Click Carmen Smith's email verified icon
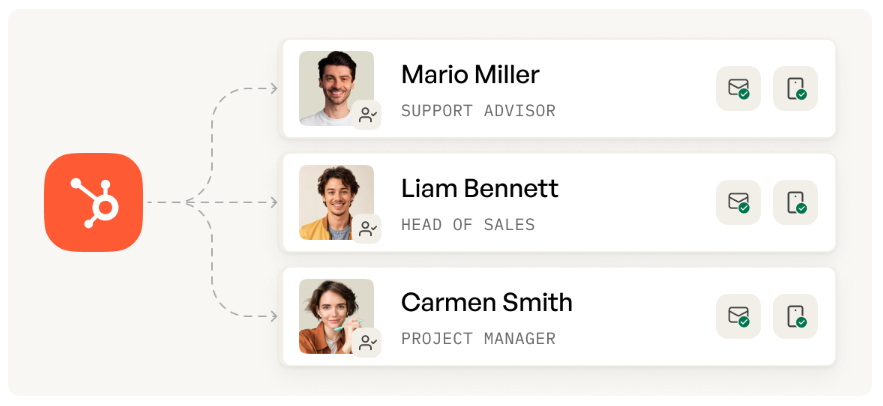 click(738, 316)
